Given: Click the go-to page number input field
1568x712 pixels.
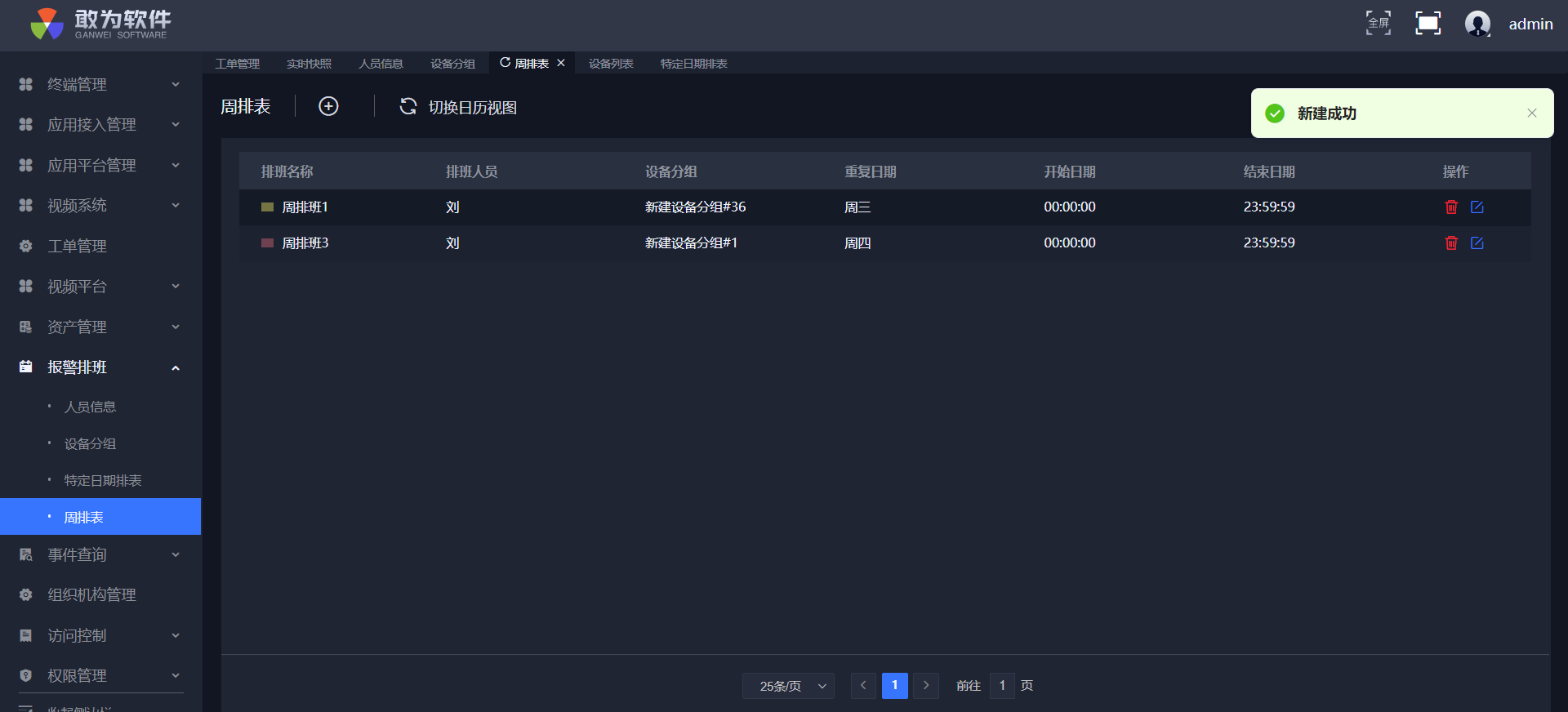Looking at the screenshot, I should [x=1002, y=686].
